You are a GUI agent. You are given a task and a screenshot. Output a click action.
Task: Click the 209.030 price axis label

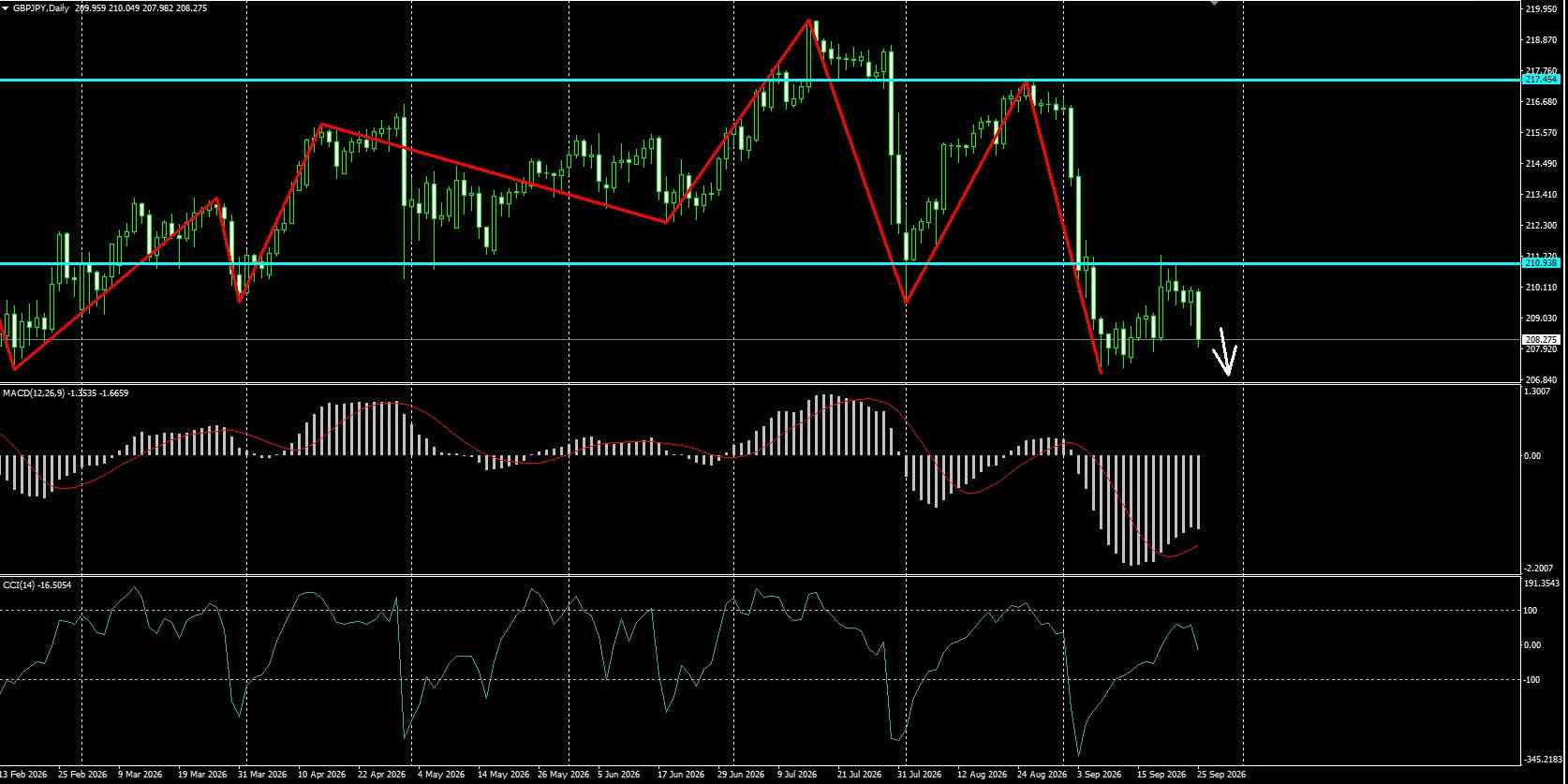(x=1541, y=318)
